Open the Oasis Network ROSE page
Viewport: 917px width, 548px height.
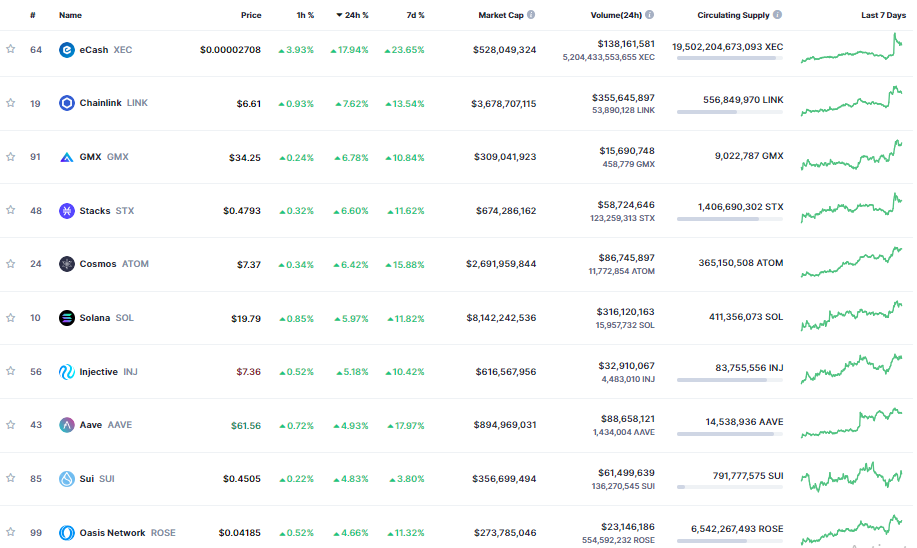[x=127, y=532]
